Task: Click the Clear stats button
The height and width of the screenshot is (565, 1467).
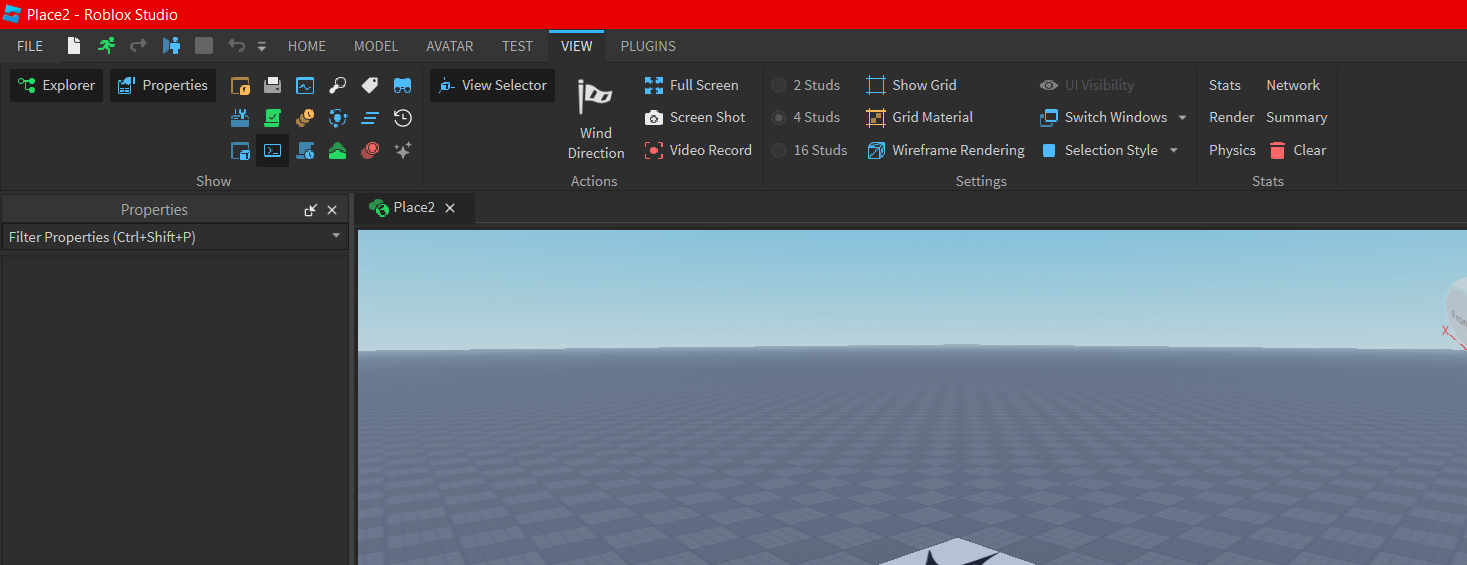Action: [x=1297, y=151]
